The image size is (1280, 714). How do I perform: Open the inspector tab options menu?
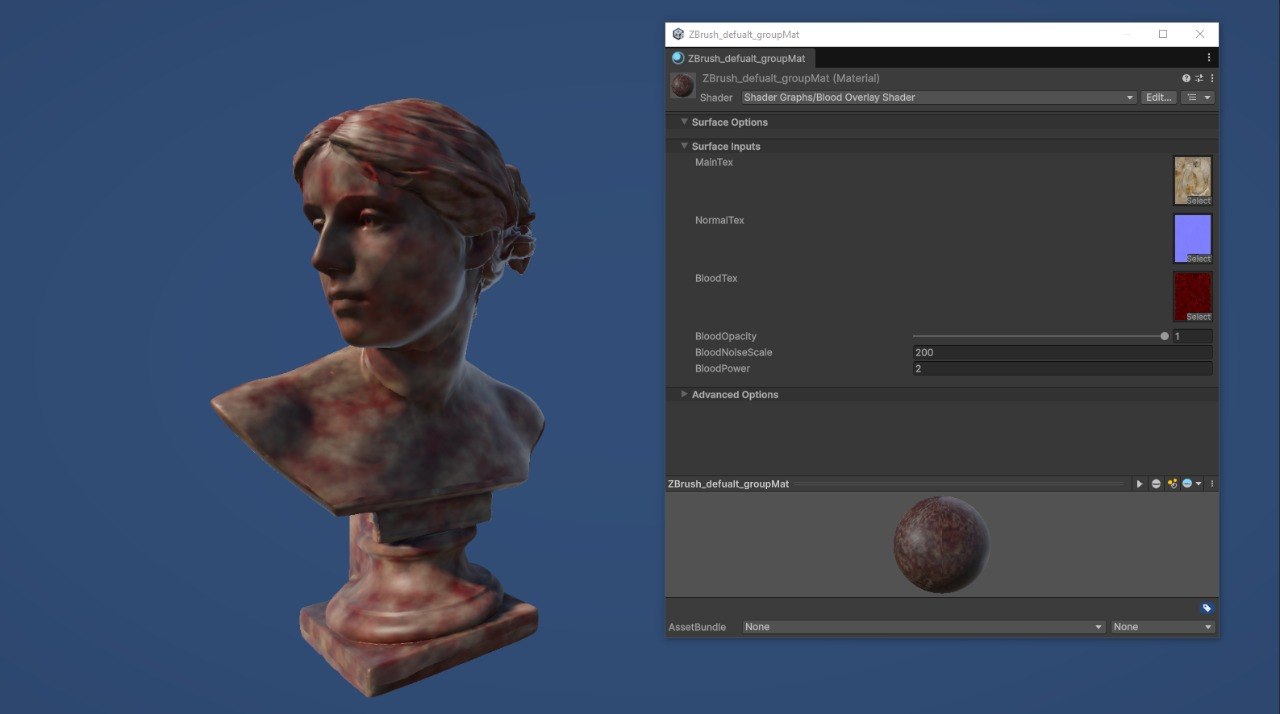click(x=1208, y=58)
